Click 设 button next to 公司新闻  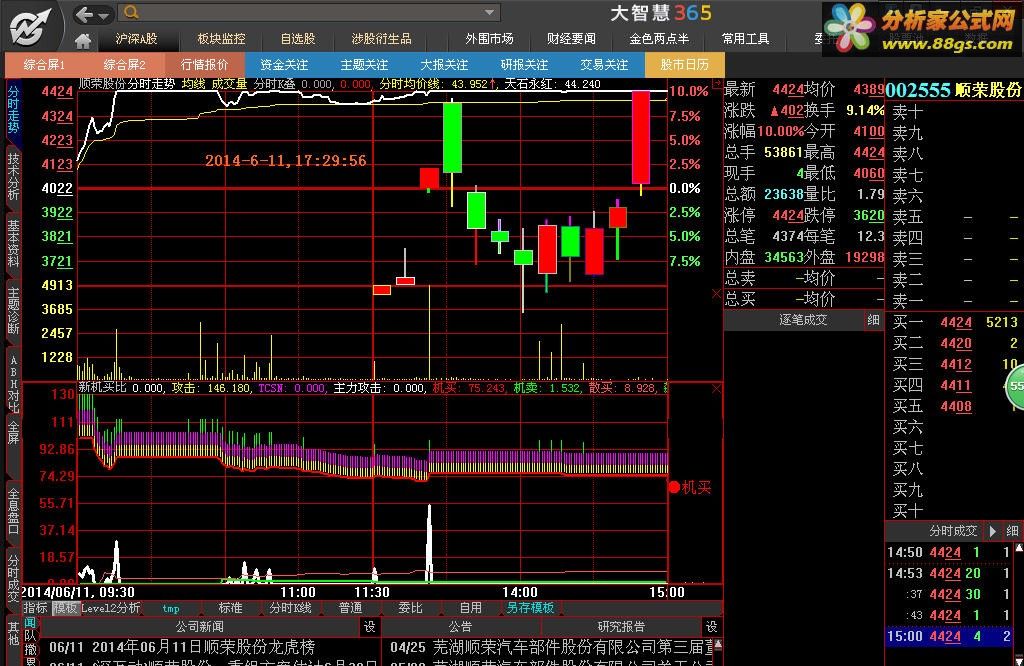click(x=370, y=627)
